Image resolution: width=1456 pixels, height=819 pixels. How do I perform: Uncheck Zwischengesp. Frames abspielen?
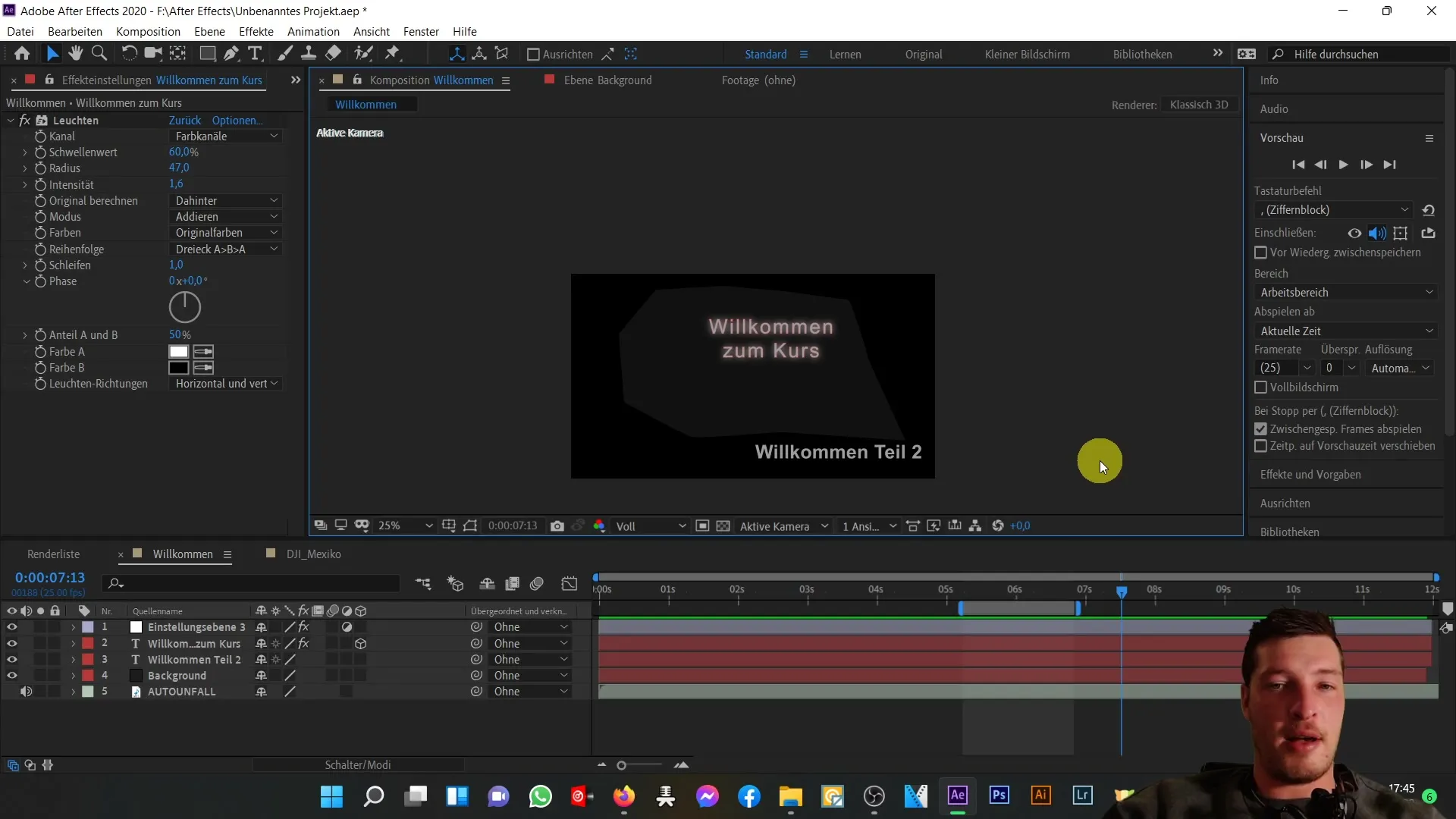pos(1261,429)
